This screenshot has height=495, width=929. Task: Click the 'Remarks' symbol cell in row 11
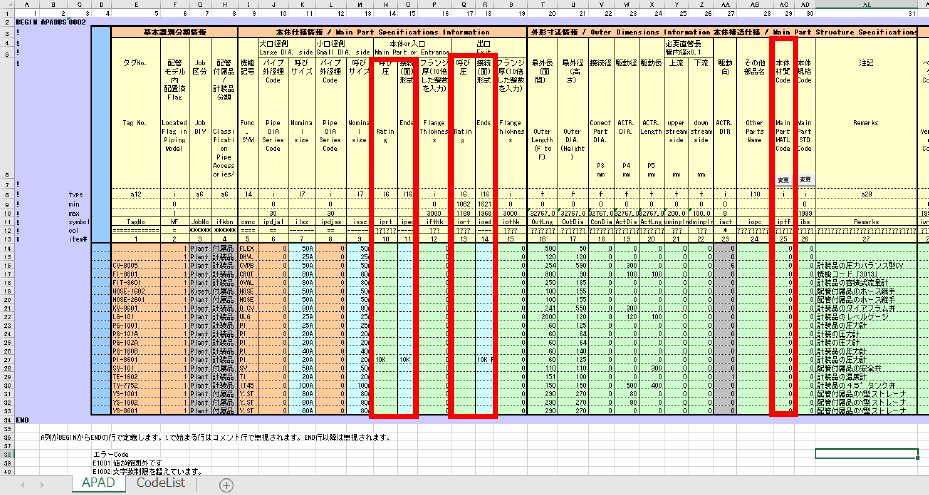[866, 222]
